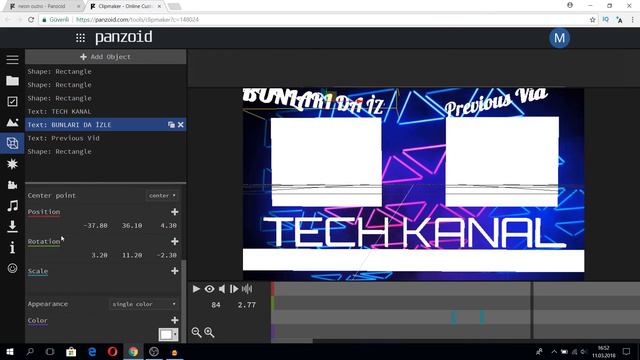Open the checkbox settings panel in sidebar
Screen dimensions: 640x360
12,101
